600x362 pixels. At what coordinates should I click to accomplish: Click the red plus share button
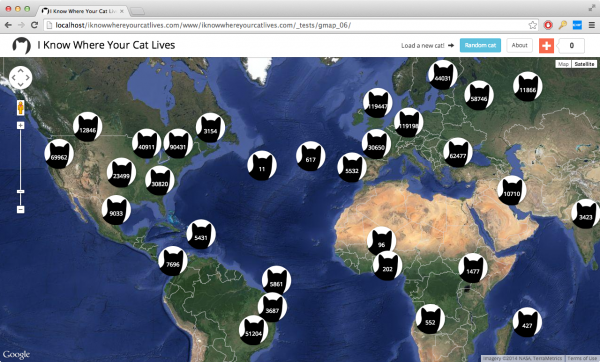coord(546,46)
